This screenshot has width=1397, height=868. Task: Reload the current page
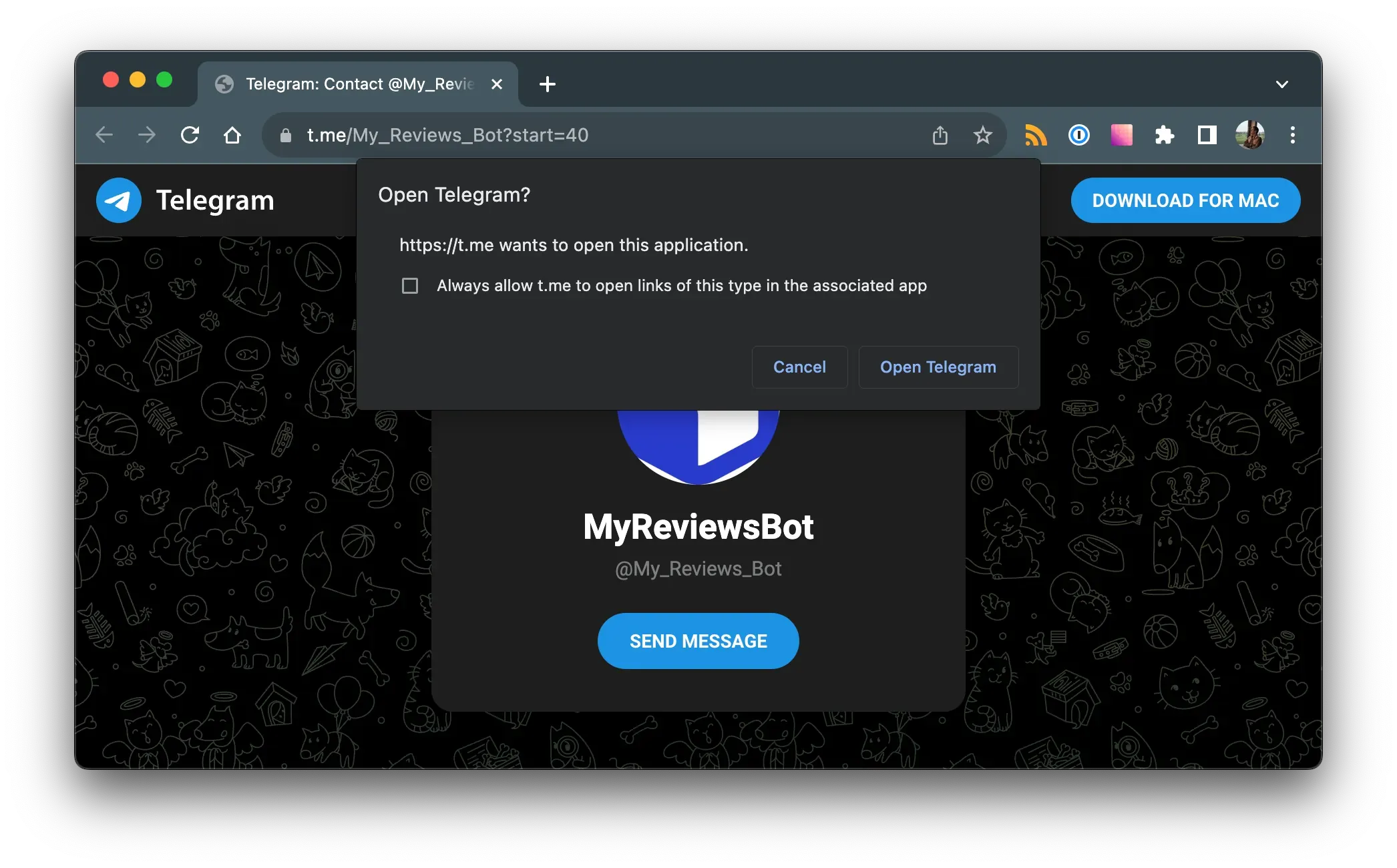click(190, 136)
